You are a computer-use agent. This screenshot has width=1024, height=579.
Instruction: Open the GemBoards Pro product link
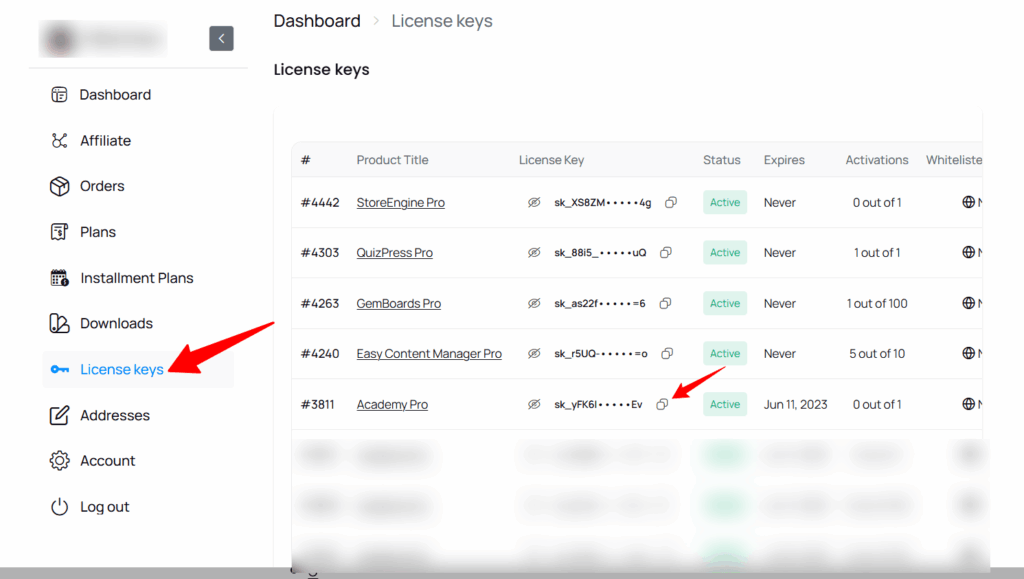pyautogui.click(x=398, y=304)
